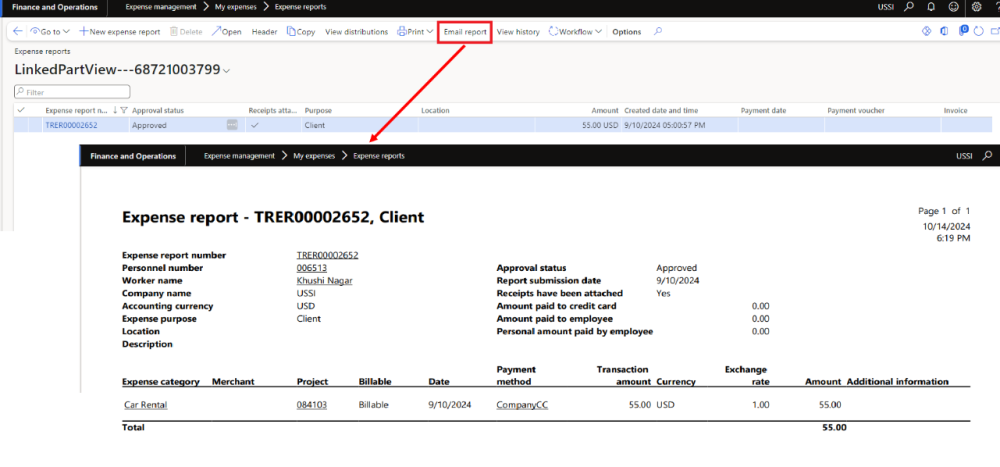Viewport: 1000px width, 467px height.
Task: Refresh the page with circular arrow icon
Action: point(979,31)
